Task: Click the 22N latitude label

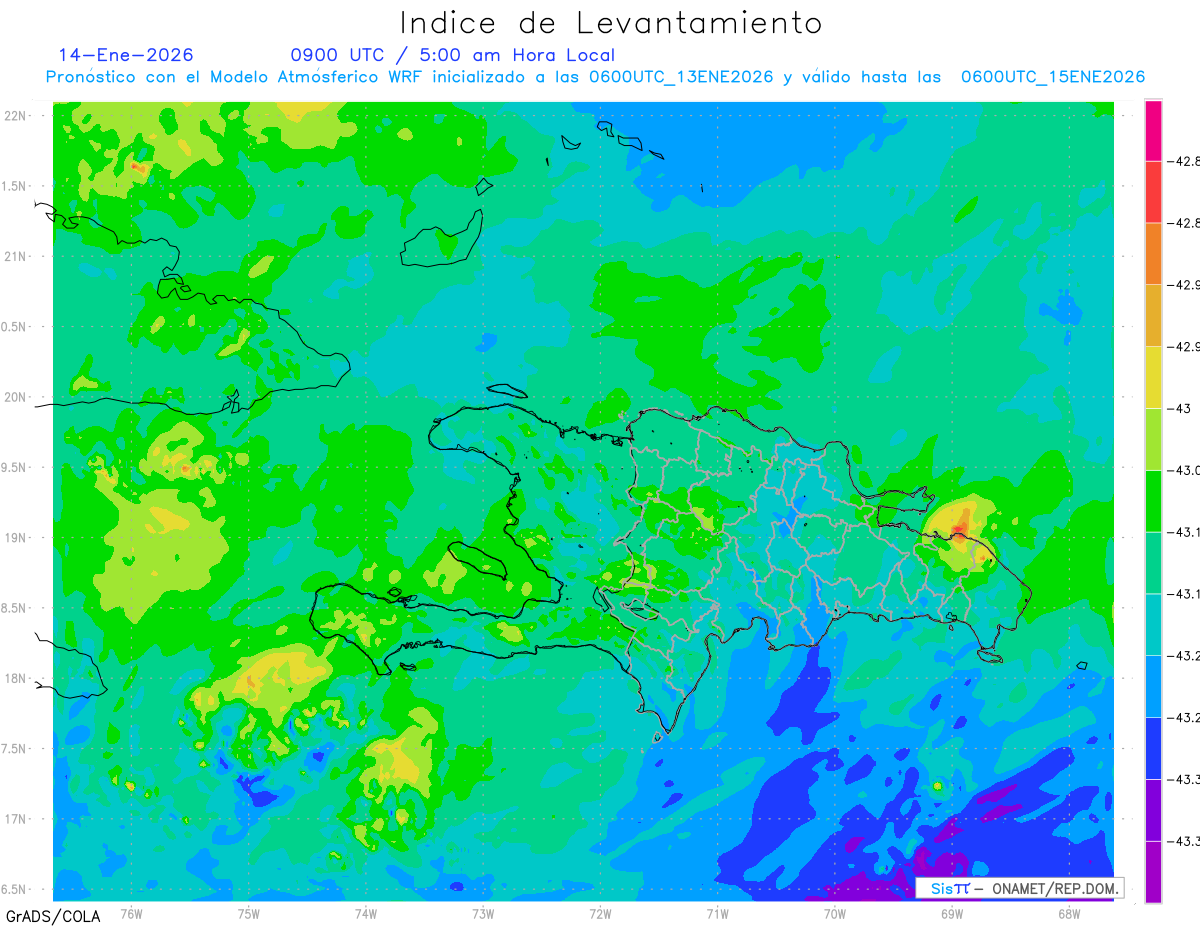Action: pos(17,115)
